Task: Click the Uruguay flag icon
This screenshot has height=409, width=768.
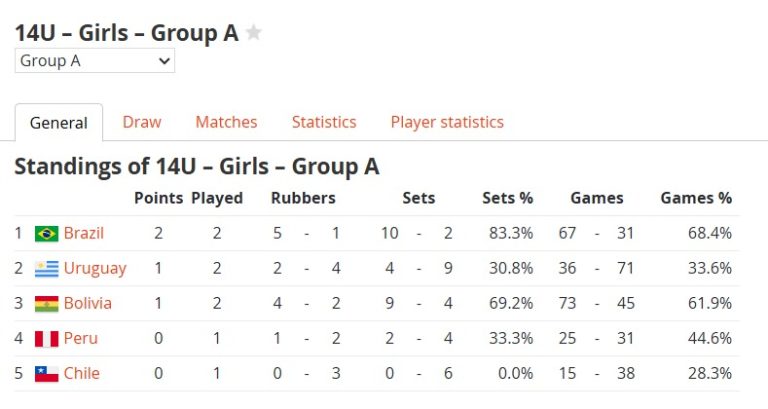Action: [x=46, y=268]
